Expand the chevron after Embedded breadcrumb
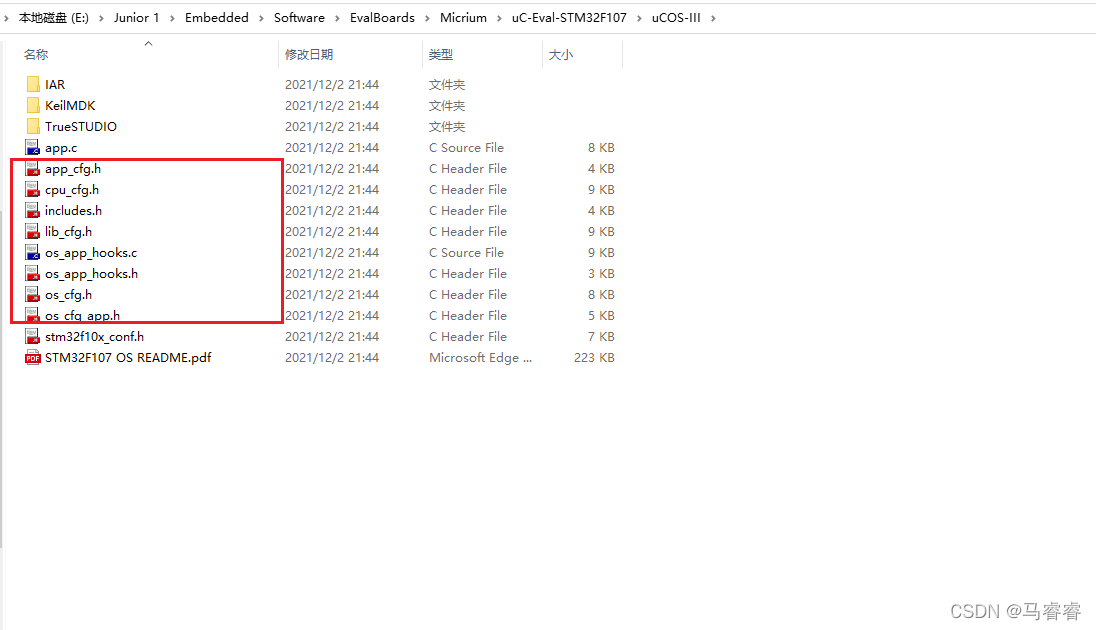1096x630 pixels. click(x=261, y=18)
